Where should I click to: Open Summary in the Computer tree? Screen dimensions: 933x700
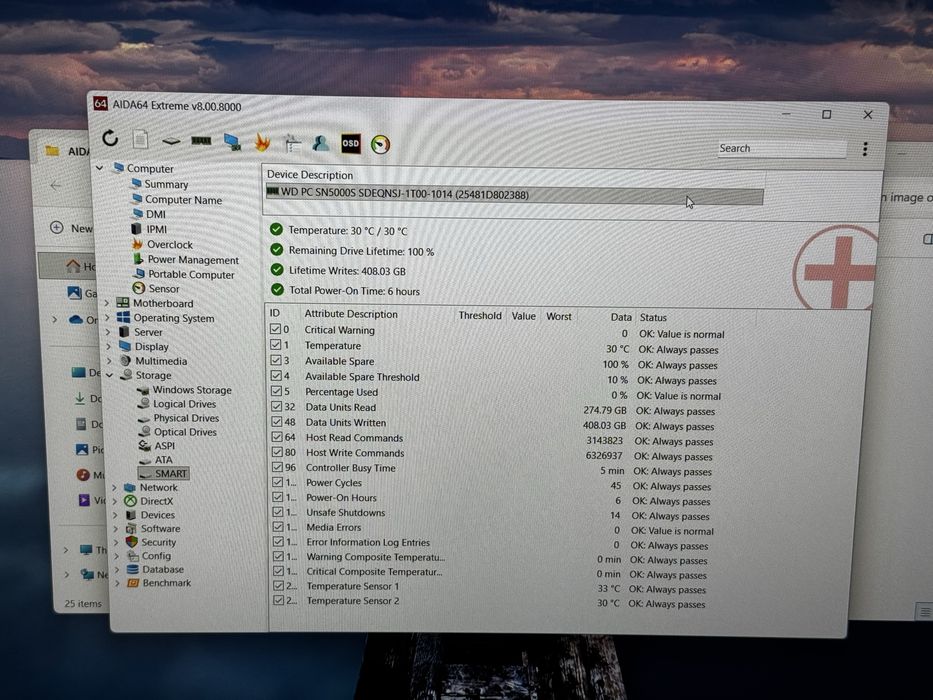coord(166,185)
